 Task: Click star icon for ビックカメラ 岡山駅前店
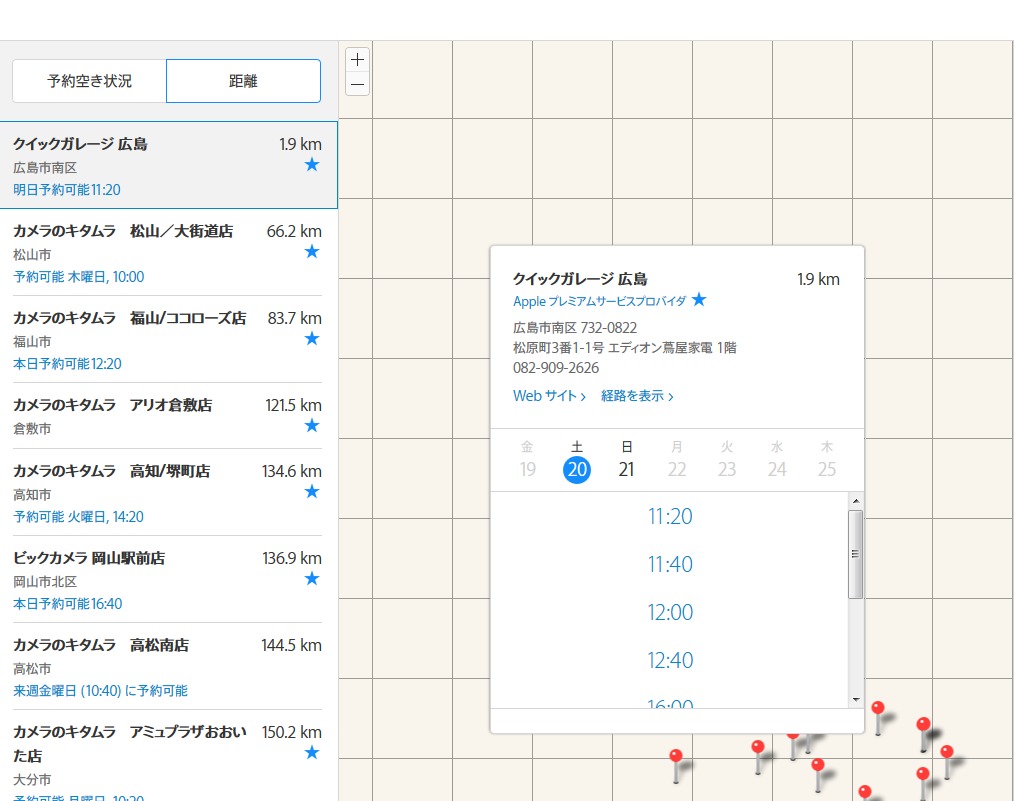311,579
